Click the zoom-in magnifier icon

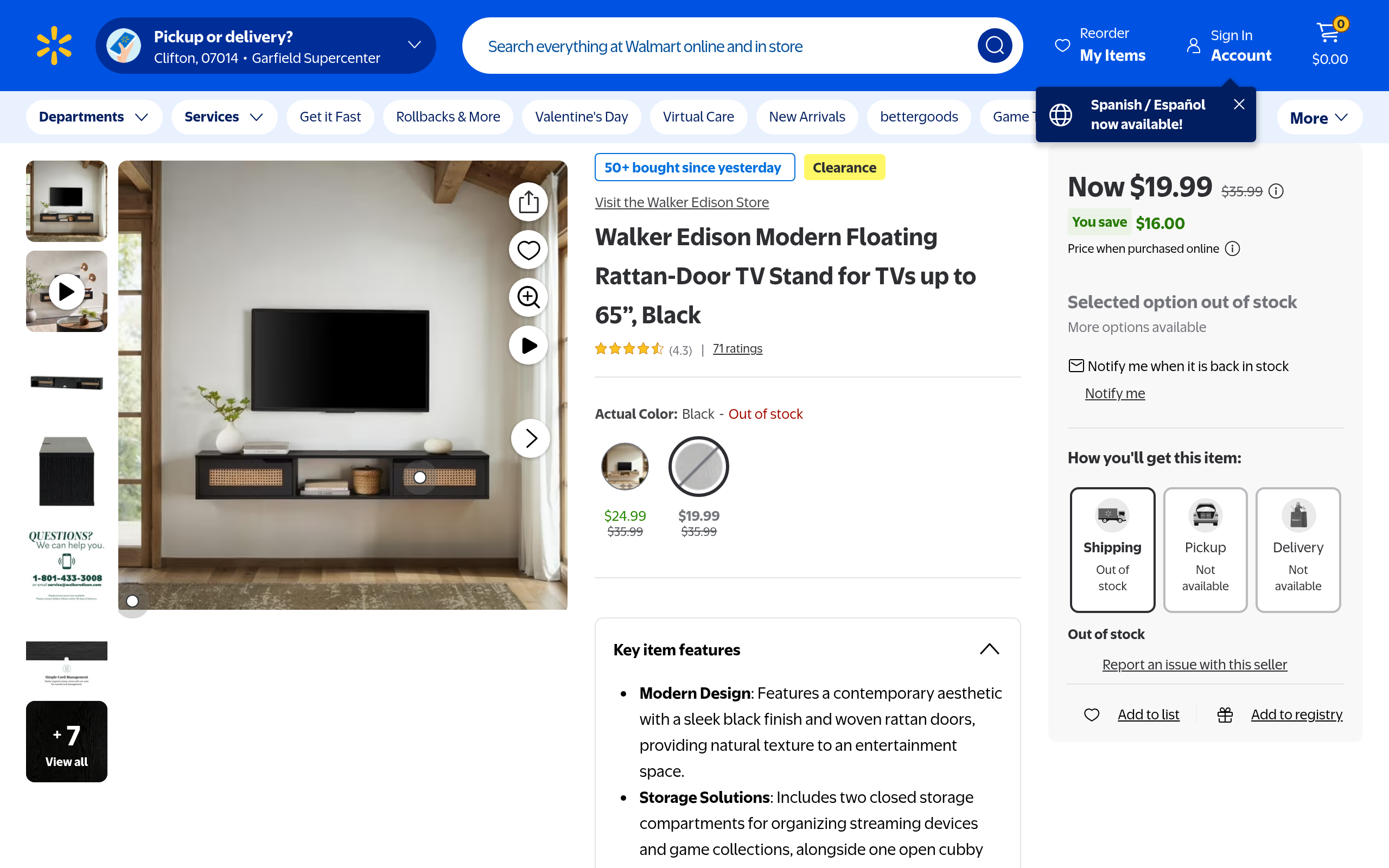click(x=528, y=297)
